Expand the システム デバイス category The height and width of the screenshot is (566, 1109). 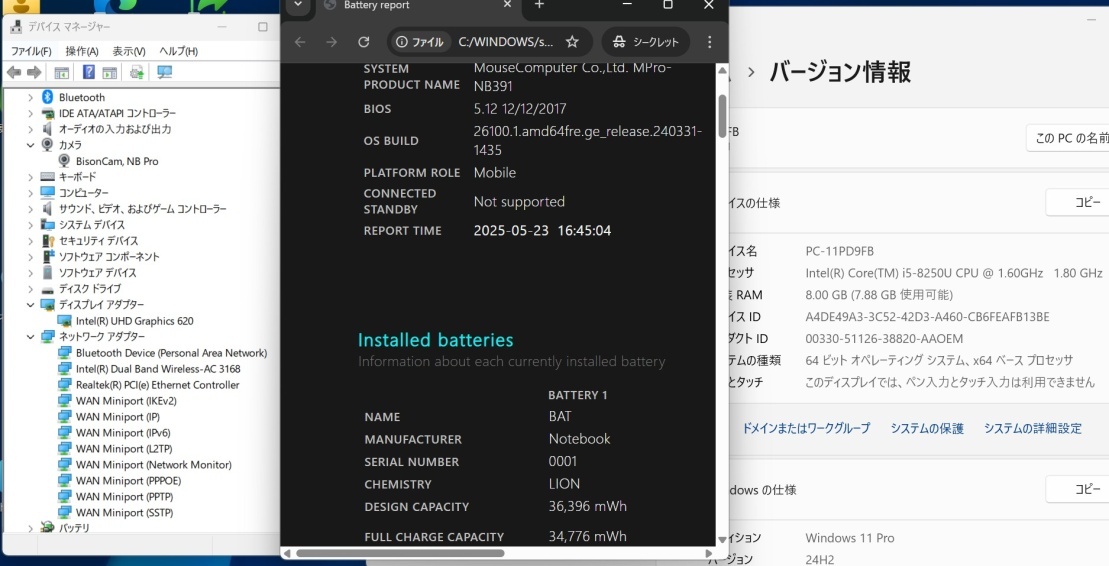click(30, 224)
